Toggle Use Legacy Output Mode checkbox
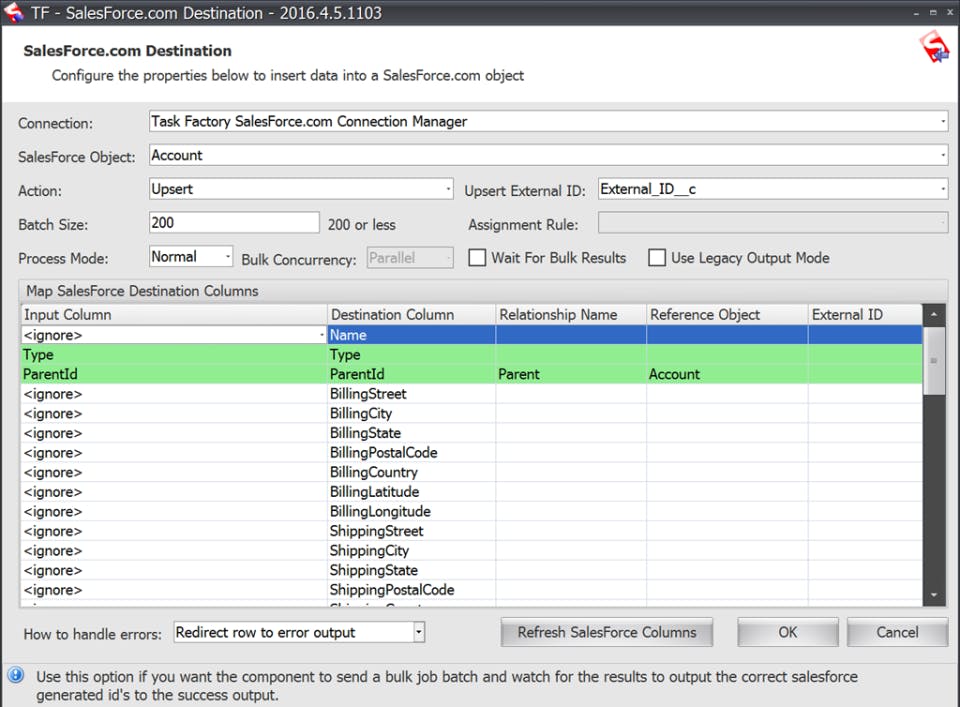Image resolution: width=960 pixels, height=707 pixels. (657, 257)
